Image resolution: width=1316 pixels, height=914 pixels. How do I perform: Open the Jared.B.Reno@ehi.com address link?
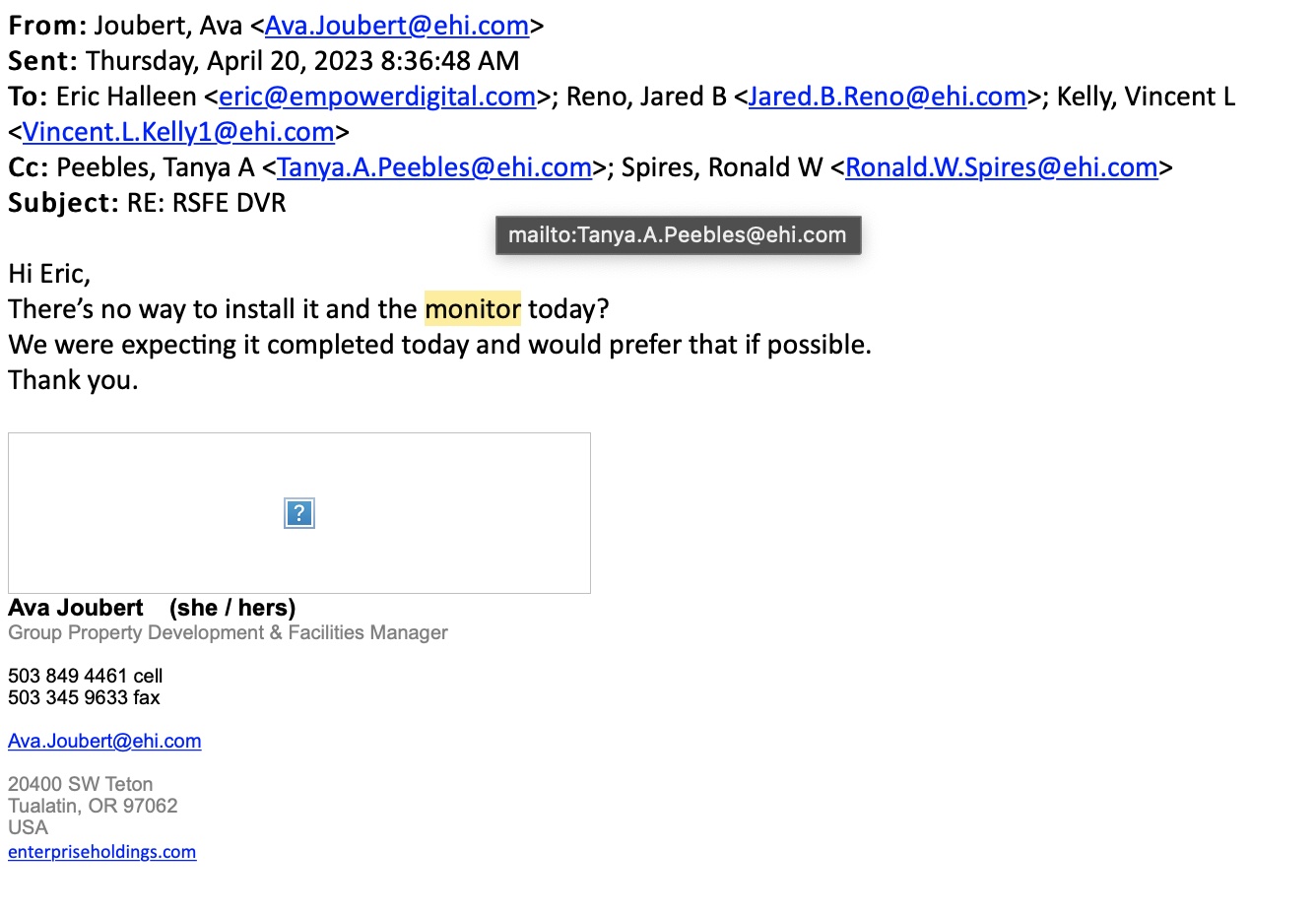888,97
